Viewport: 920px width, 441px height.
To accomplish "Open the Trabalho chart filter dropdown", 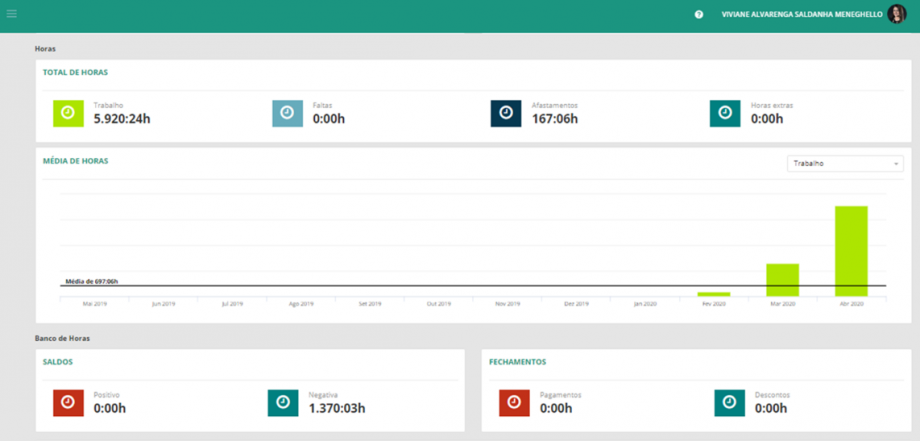I will tap(845, 163).
